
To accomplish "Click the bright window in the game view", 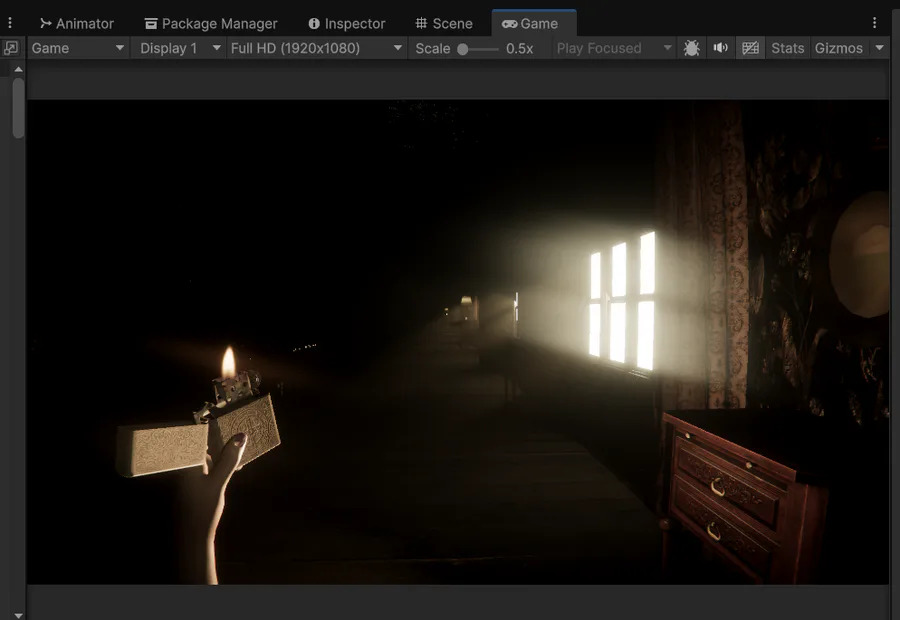I will click(622, 301).
